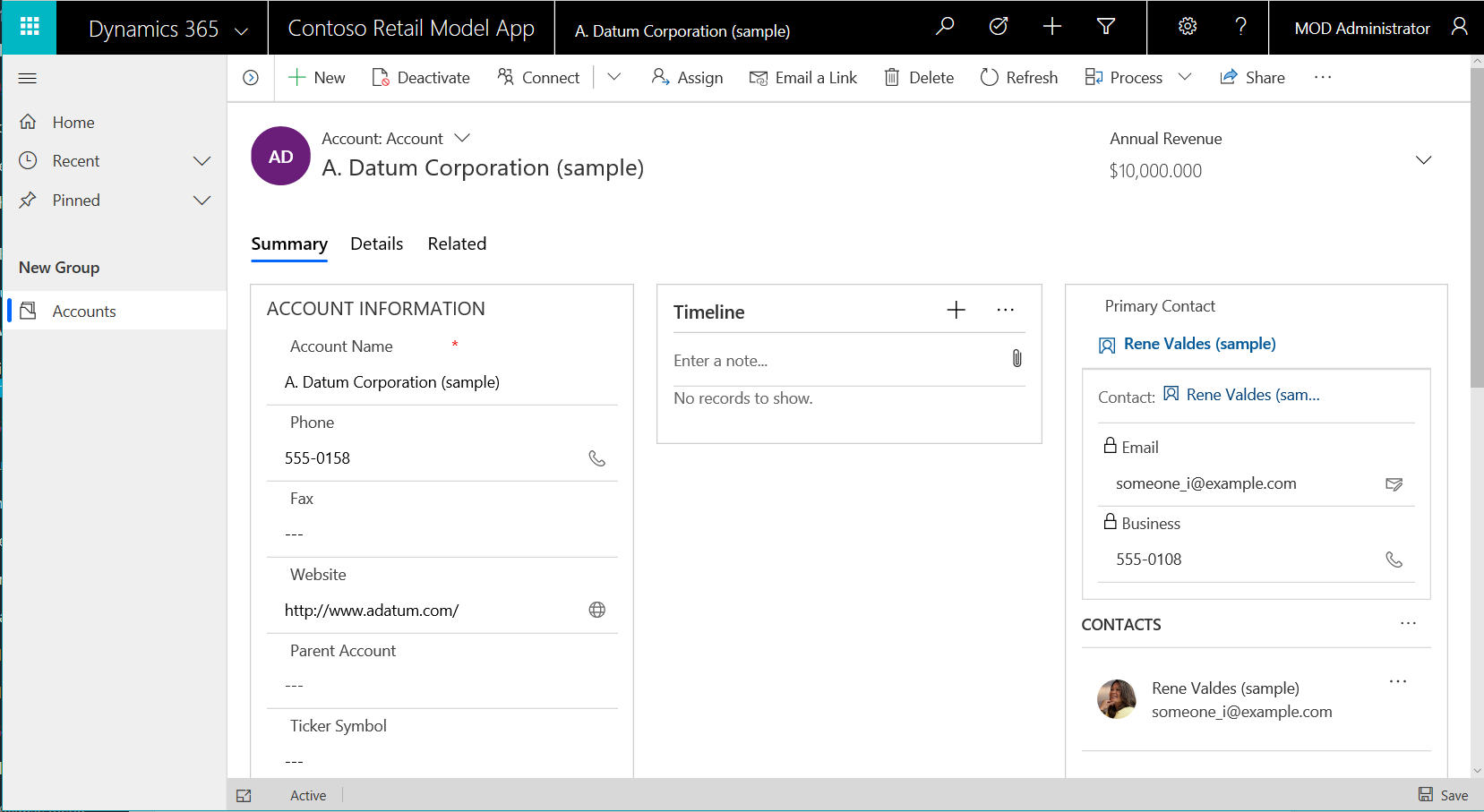Open the search magnifier icon
This screenshot has height=812, width=1484.
(944, 27)
